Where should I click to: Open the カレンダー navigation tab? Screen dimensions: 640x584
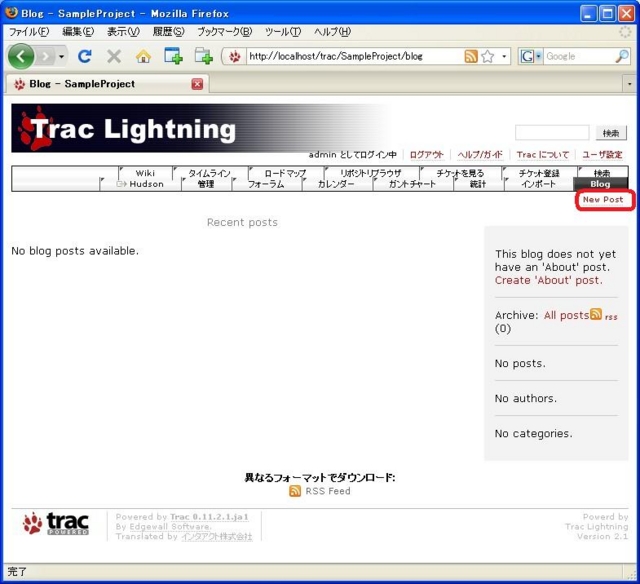(336, 184)
